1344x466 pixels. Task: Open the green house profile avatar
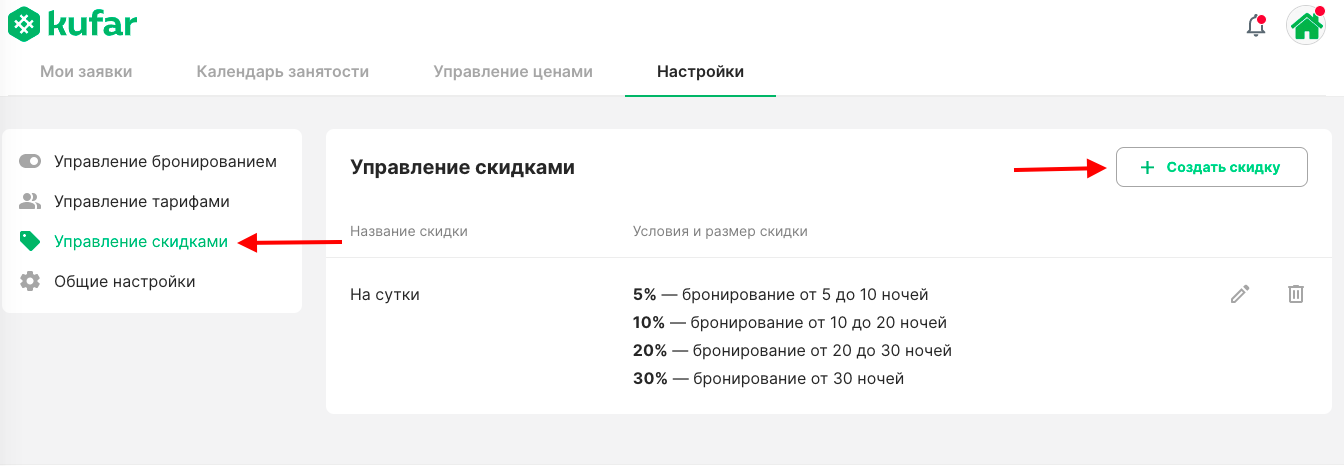pos(1306,26)
